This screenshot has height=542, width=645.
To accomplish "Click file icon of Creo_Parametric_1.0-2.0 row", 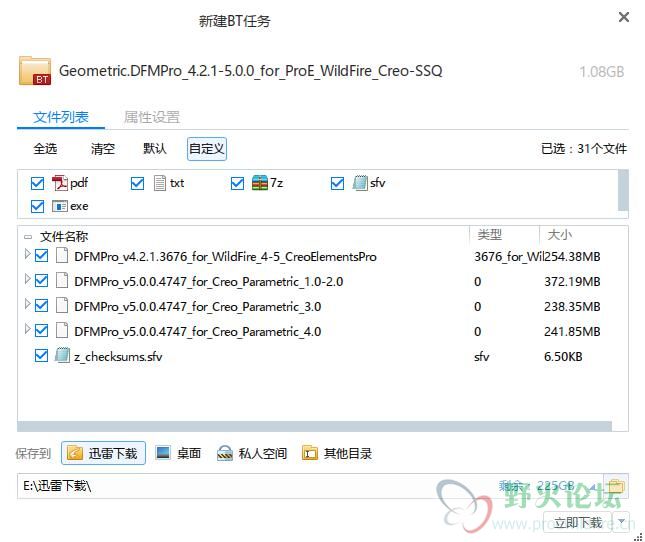I will click(62, 280).
